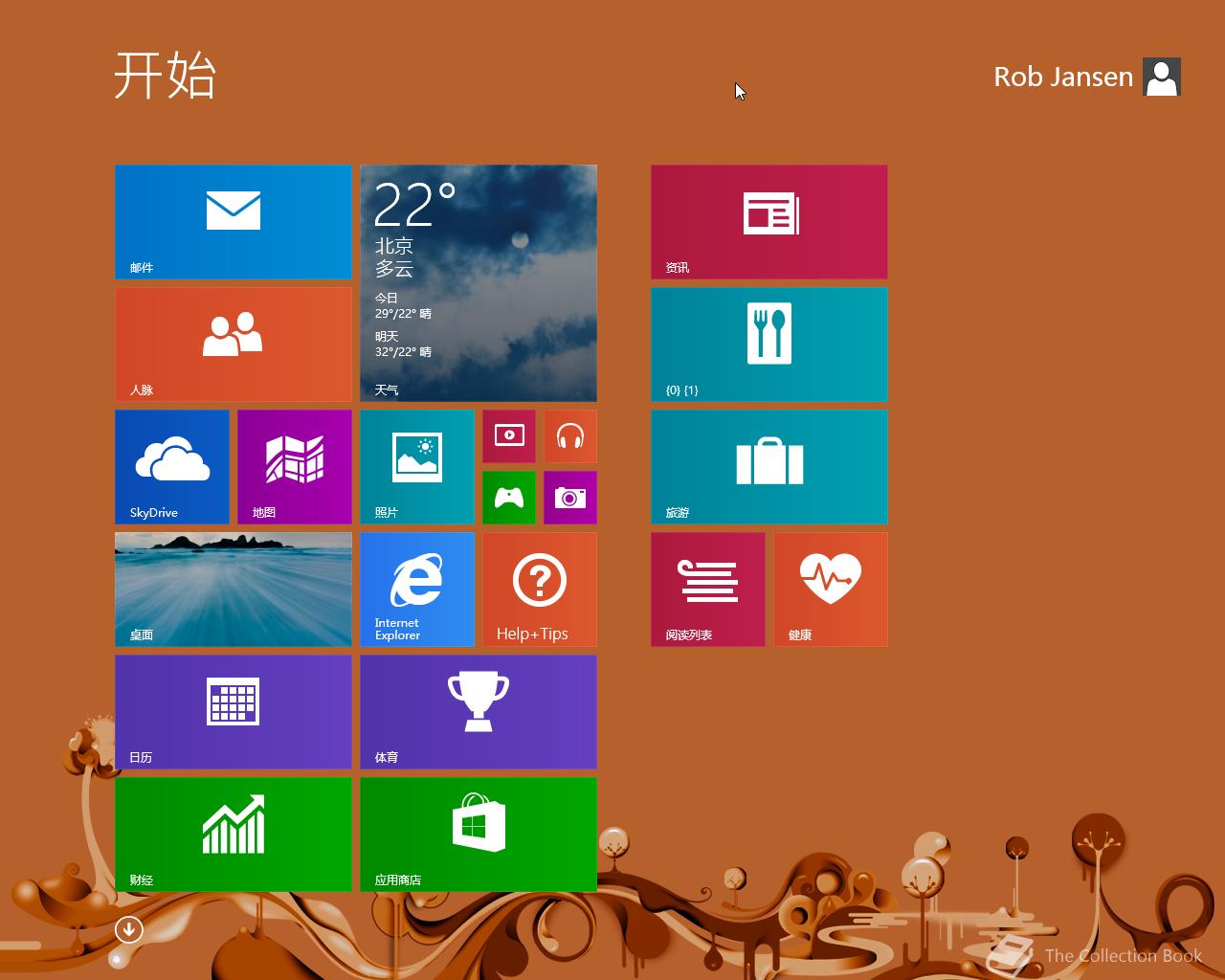Viewport: 1225px width, 980px height.
Task: Open the Health (健康) heart tile
Action: point(831,590)
